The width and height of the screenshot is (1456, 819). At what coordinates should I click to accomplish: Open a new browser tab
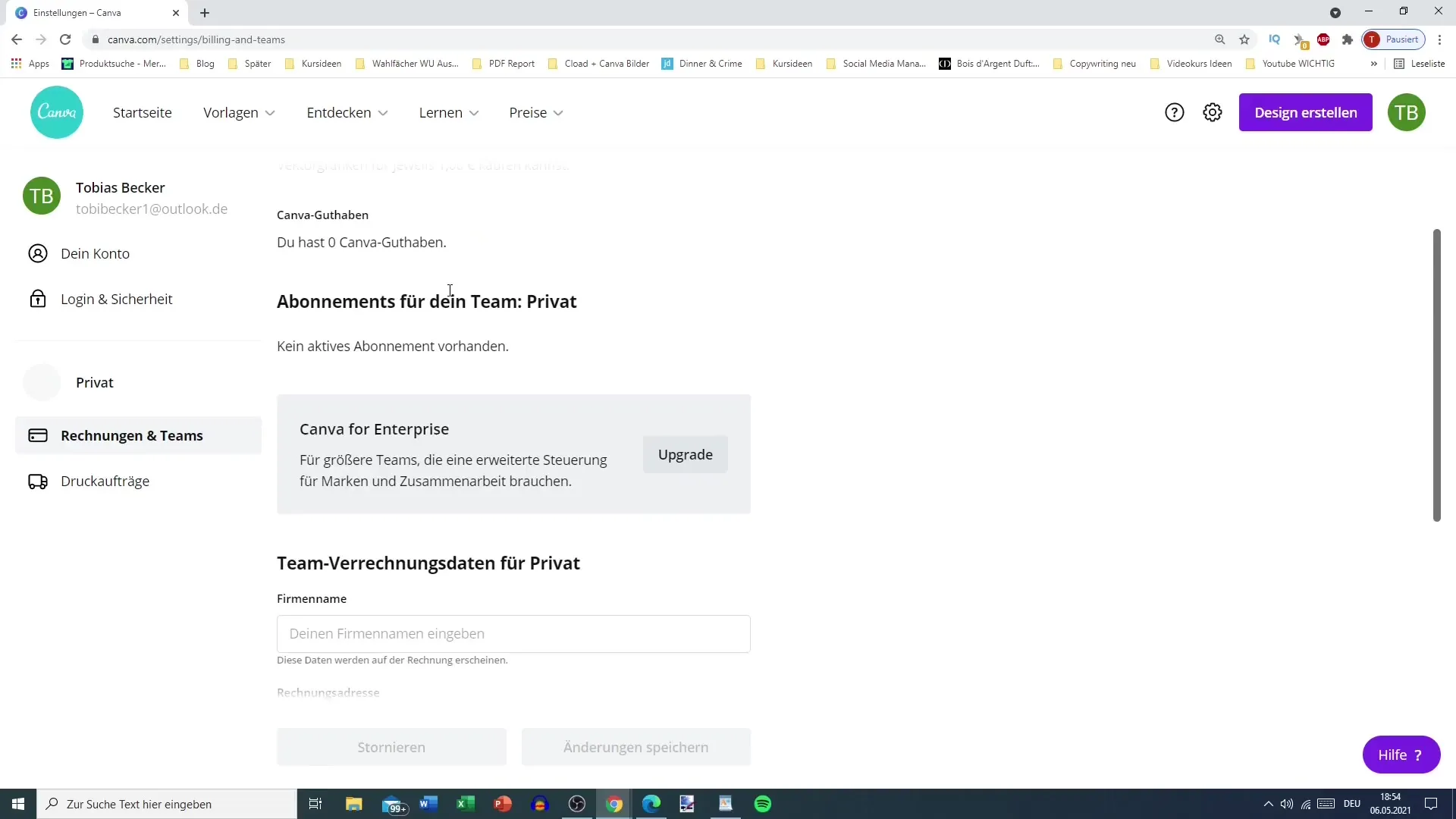[x=205, y=13]
